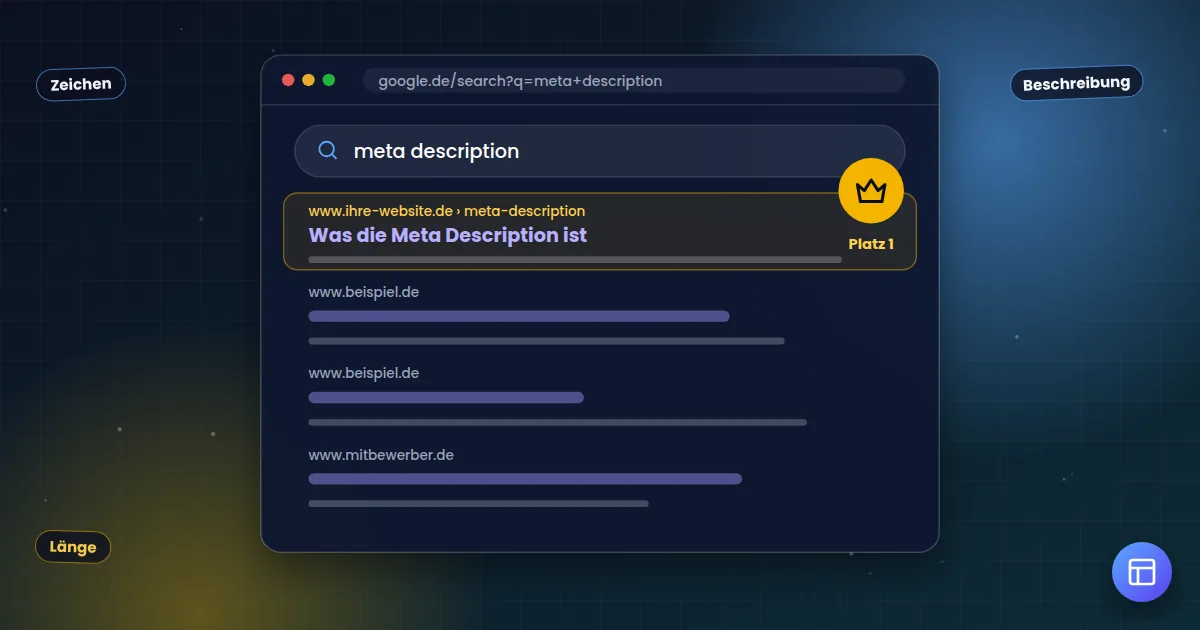Viewport: 1200px width, 630px height.
Task: Click the Platz 1 label
Action: pos(871,244)
